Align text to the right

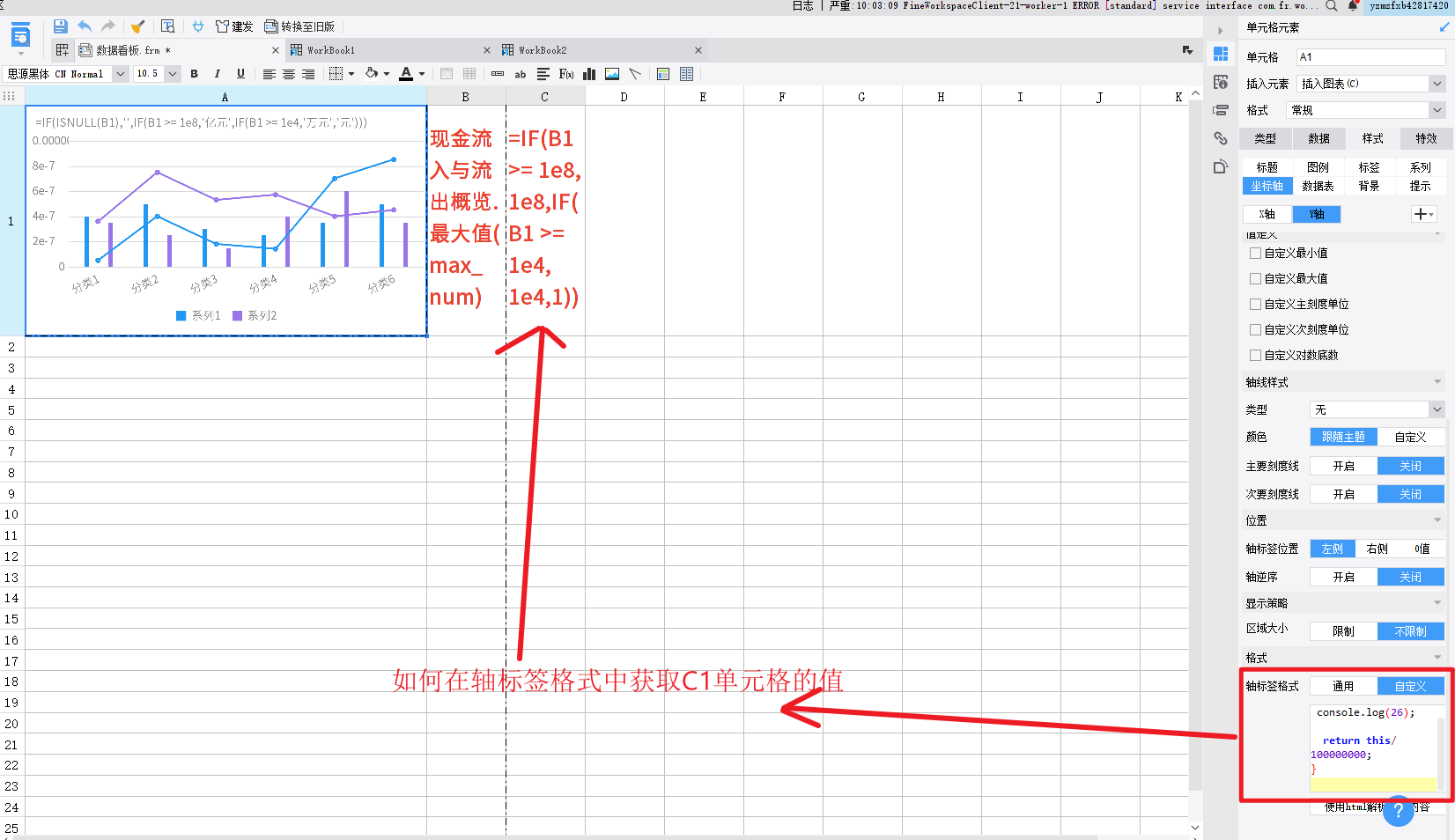308,74
